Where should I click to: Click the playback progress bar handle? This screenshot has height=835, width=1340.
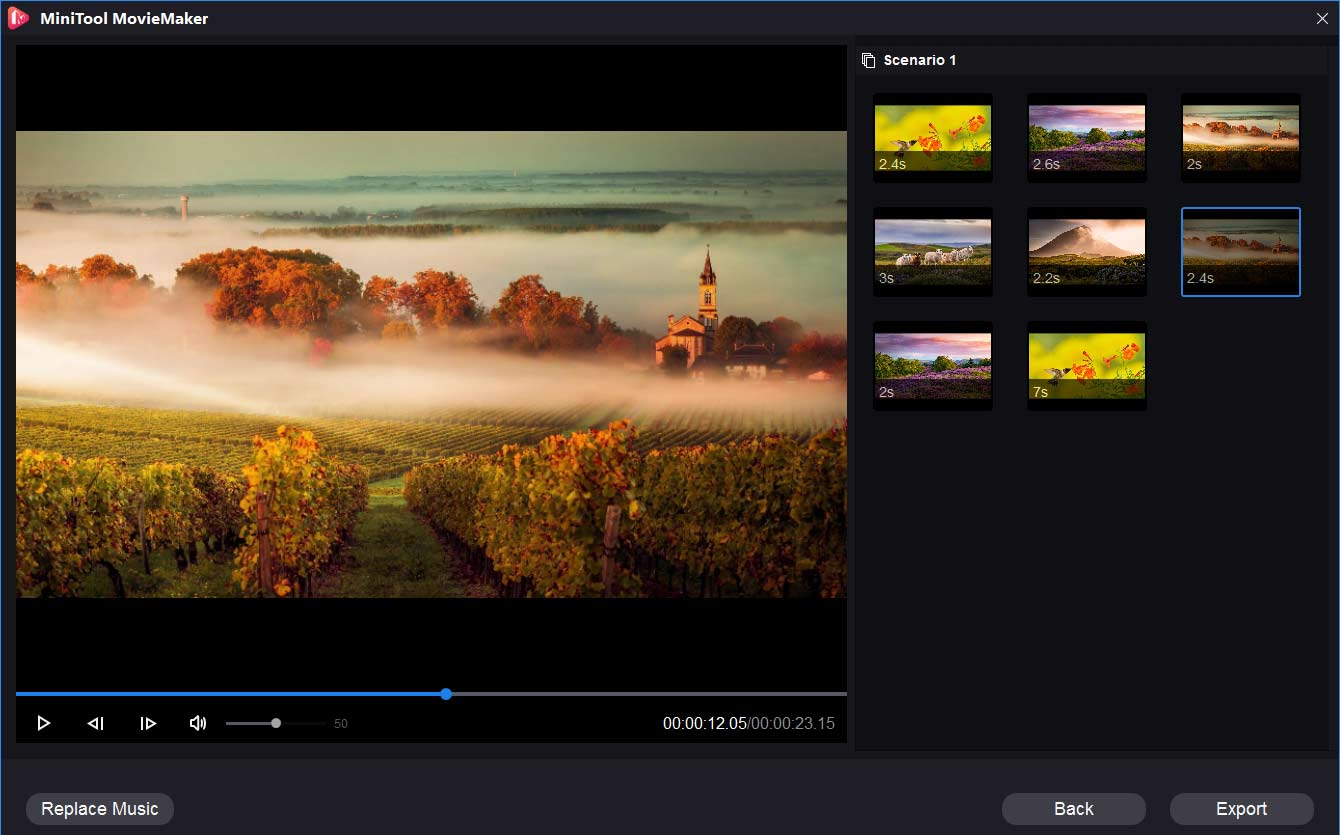tap(445, 693)
